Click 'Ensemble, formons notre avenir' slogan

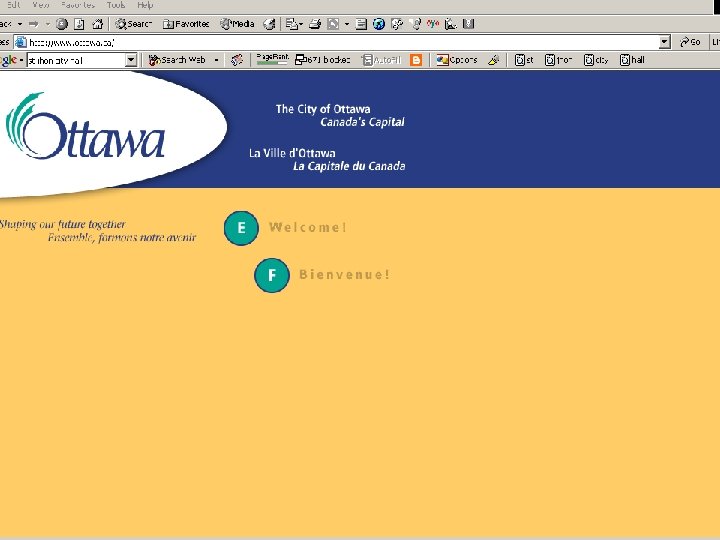tap(122, 237)
